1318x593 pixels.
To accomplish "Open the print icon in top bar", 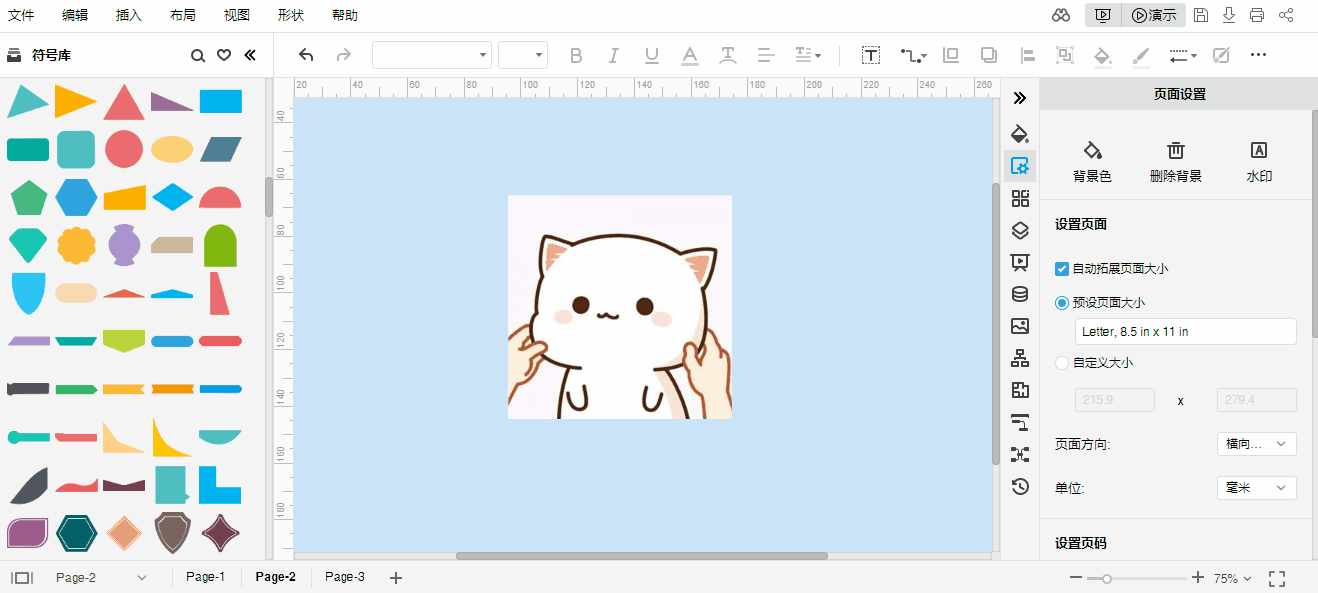I will 1257,15.
